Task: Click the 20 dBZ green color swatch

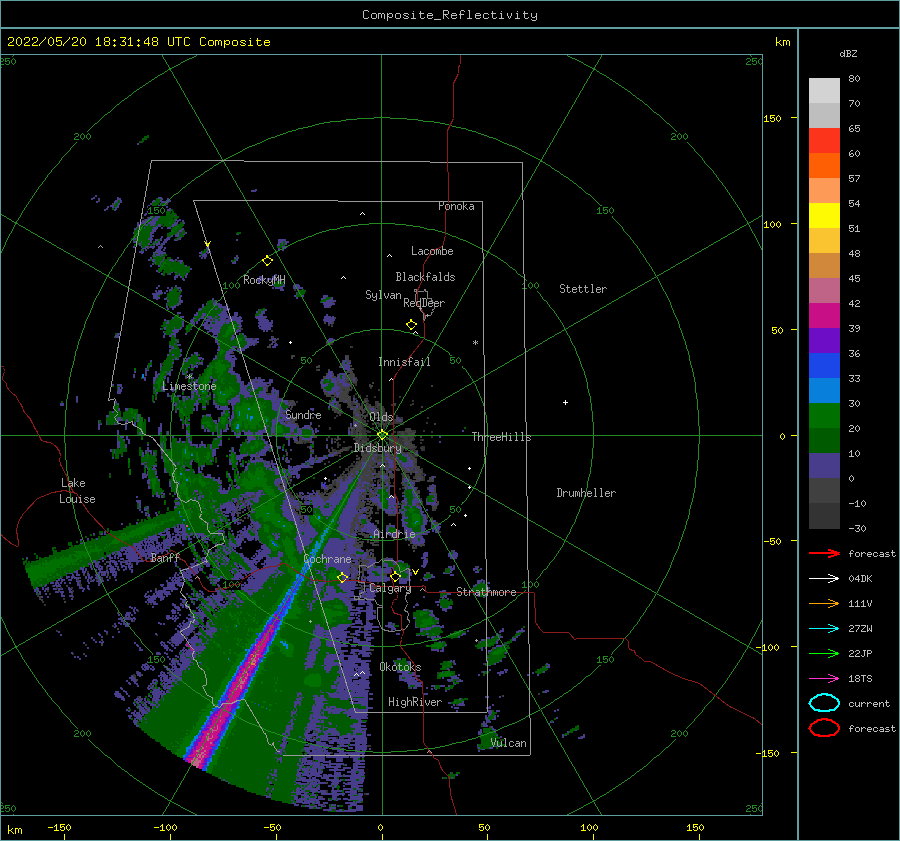Action: [x=824, y=440]
